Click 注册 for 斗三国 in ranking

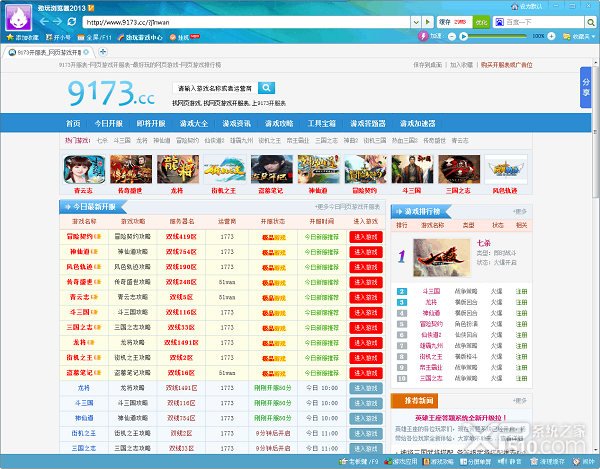(521, 291)
